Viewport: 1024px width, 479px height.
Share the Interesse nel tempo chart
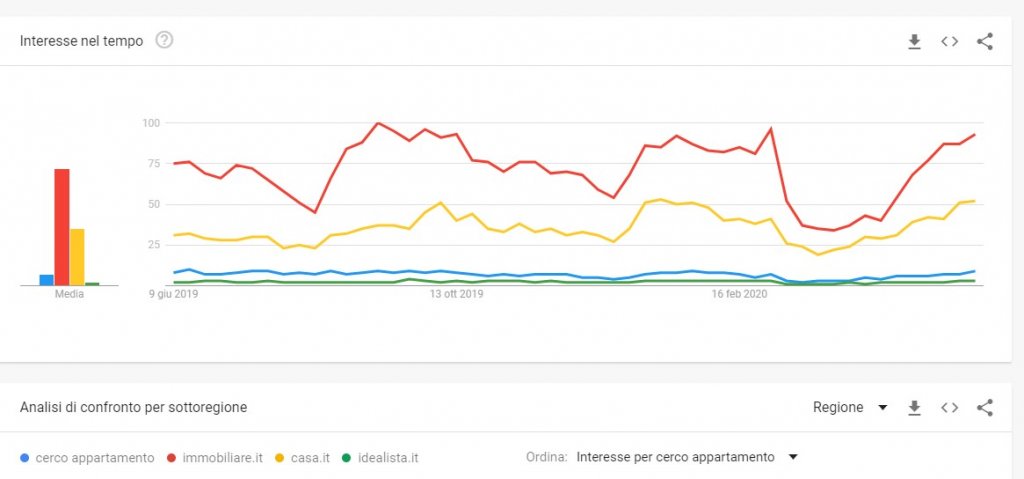point(985,41)
